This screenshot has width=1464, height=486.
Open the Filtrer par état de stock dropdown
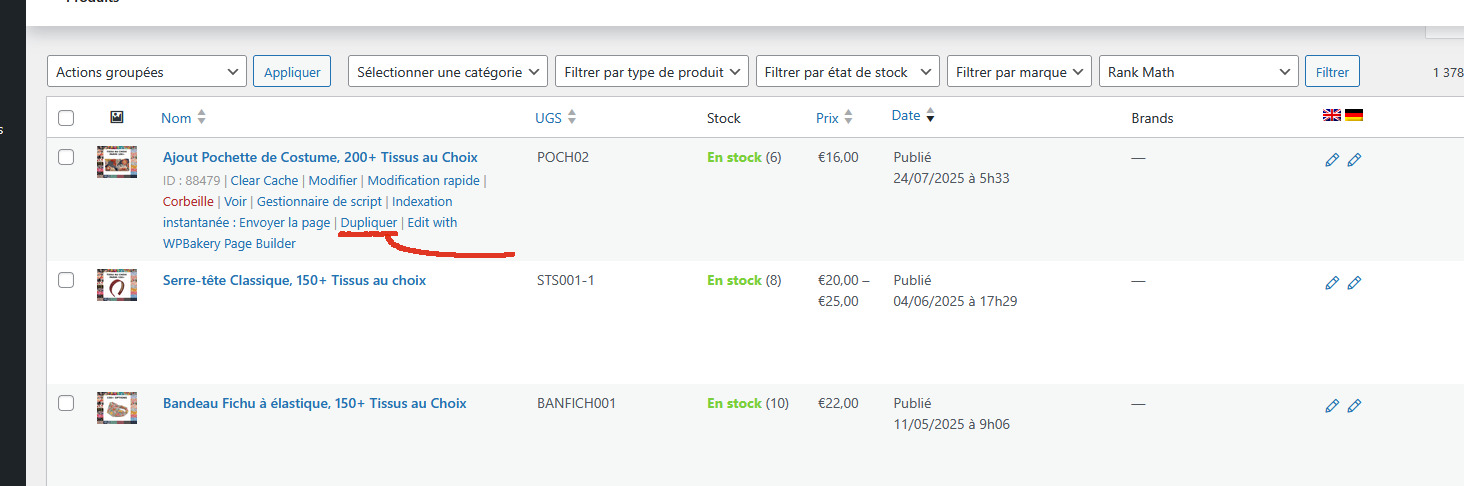pyautogui.click(x=847, y=72)
